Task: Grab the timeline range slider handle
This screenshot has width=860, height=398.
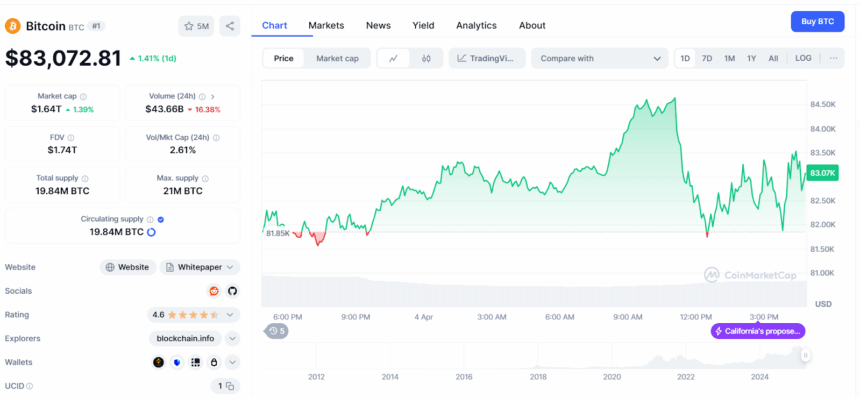Action: [805, 355]
